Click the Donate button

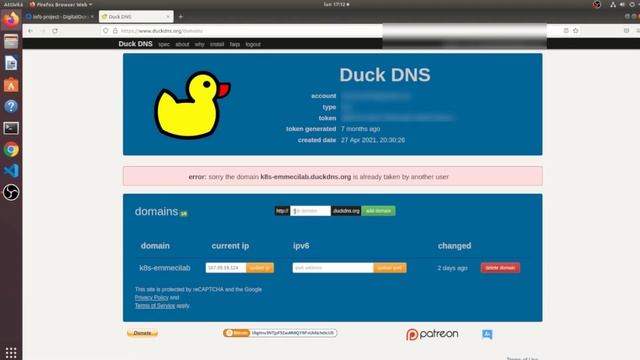click(142, 333)
